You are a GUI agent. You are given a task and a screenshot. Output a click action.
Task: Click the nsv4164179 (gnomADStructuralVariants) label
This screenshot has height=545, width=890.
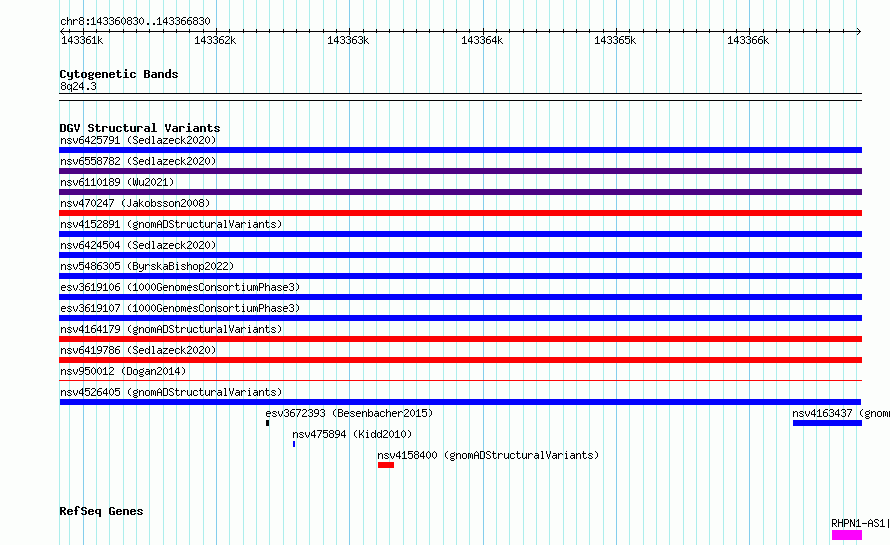[x=171, y=329]
